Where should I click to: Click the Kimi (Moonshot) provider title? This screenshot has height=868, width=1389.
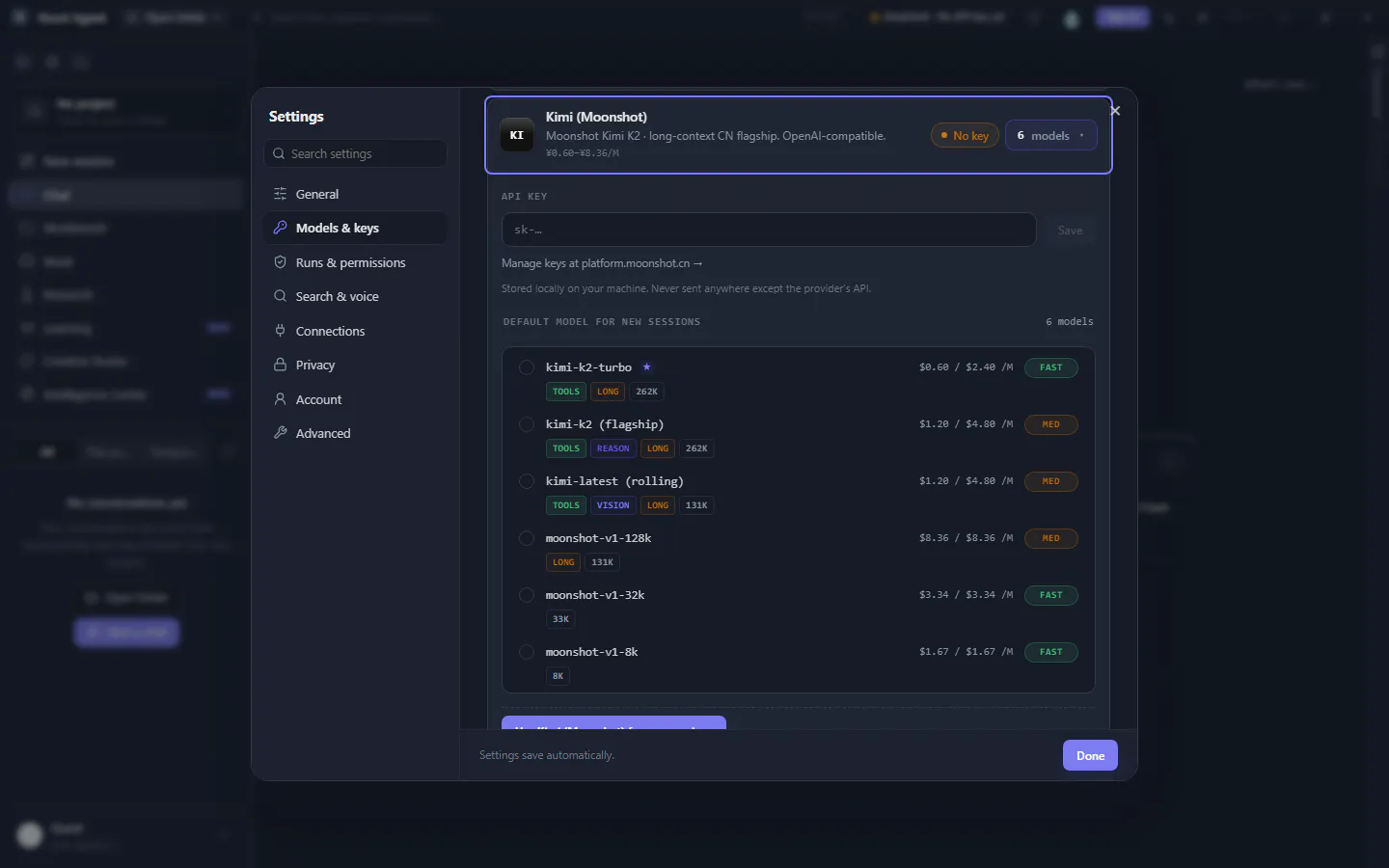point(596,117)
